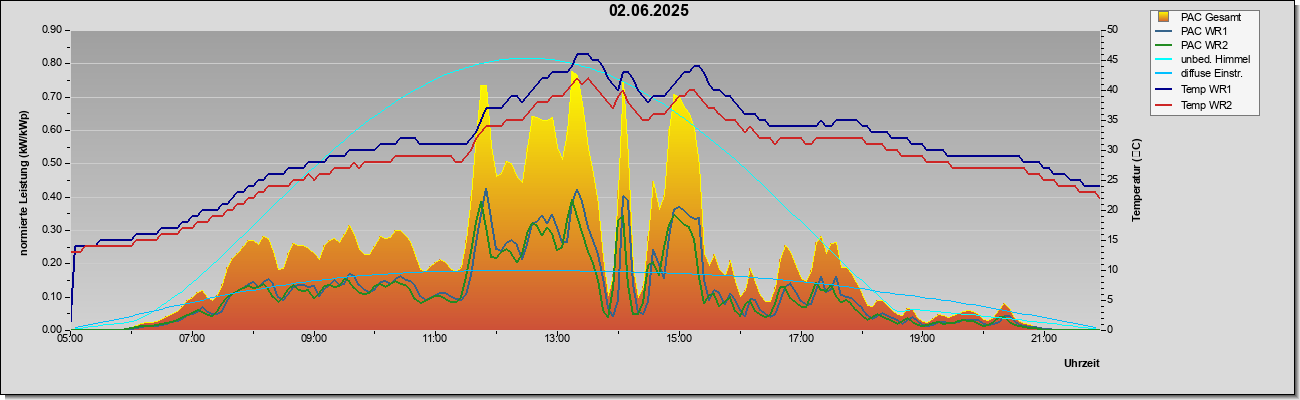This screenshot has height=400, width=1300.
Task: Click the 21:00 time axis tick label
Action: 1044,339
